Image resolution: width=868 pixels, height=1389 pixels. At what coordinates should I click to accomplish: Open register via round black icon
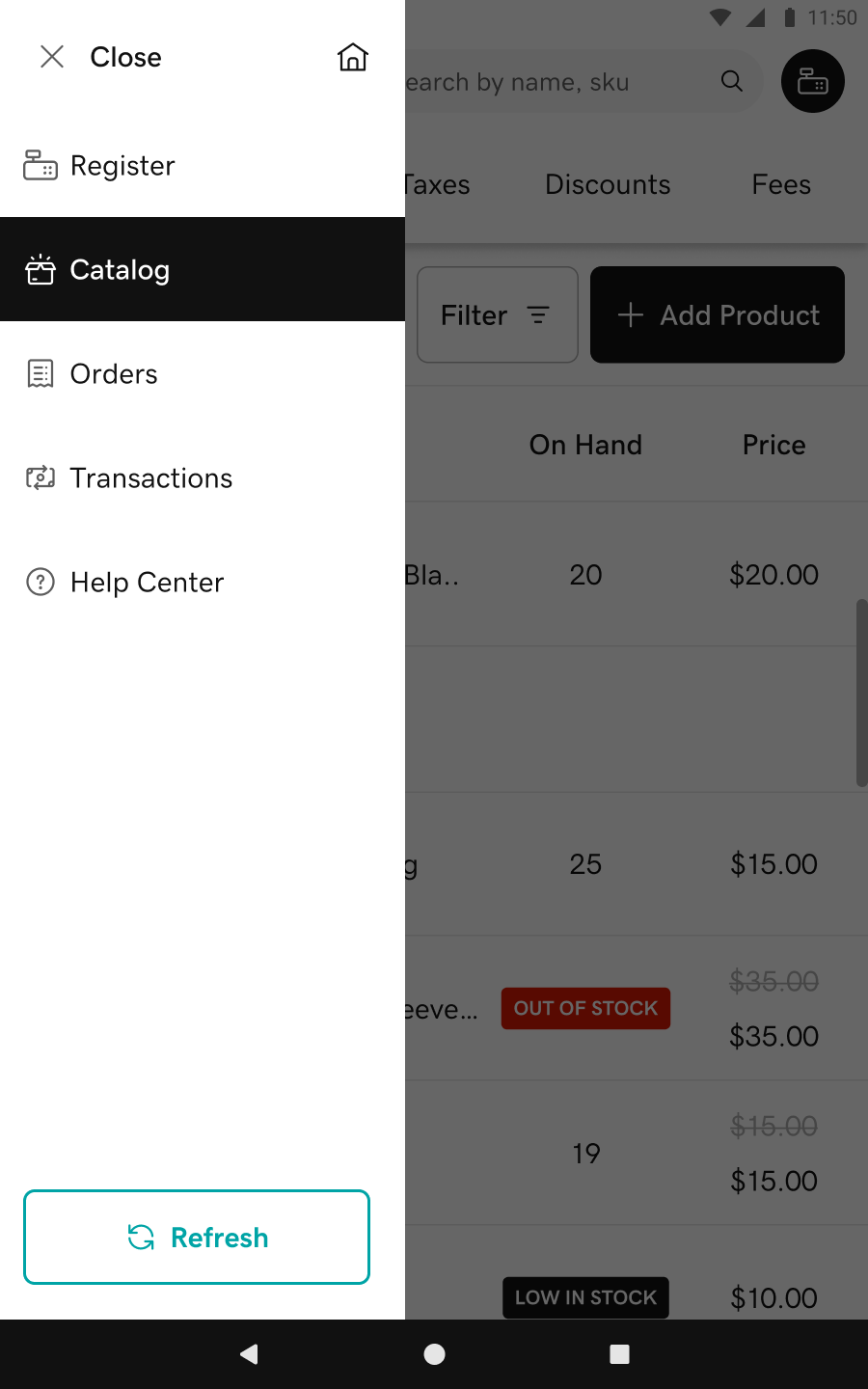(x=812, y=82)
